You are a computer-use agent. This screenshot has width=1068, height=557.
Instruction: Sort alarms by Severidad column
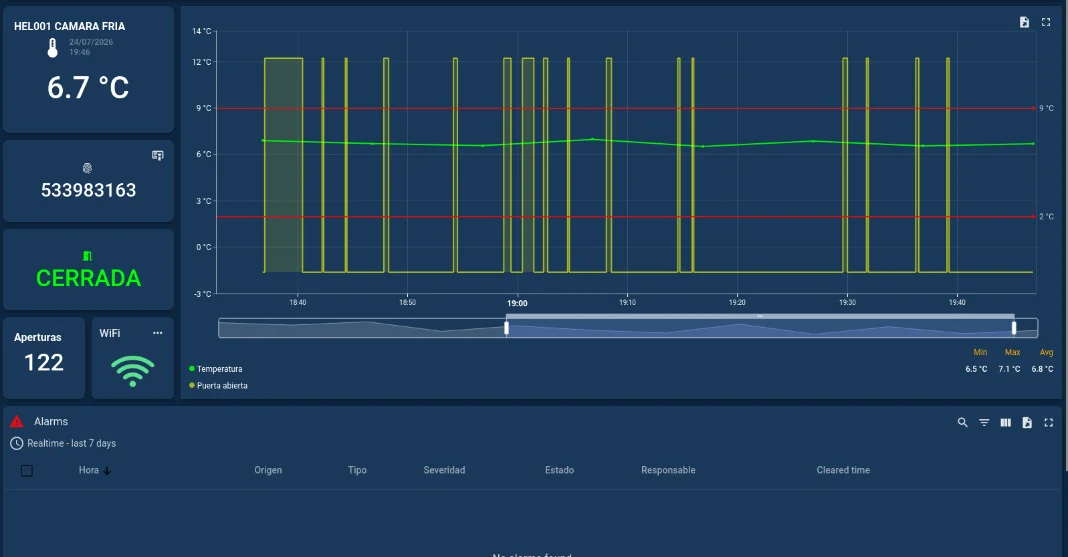pyautogui.click(x=444, y=470)
